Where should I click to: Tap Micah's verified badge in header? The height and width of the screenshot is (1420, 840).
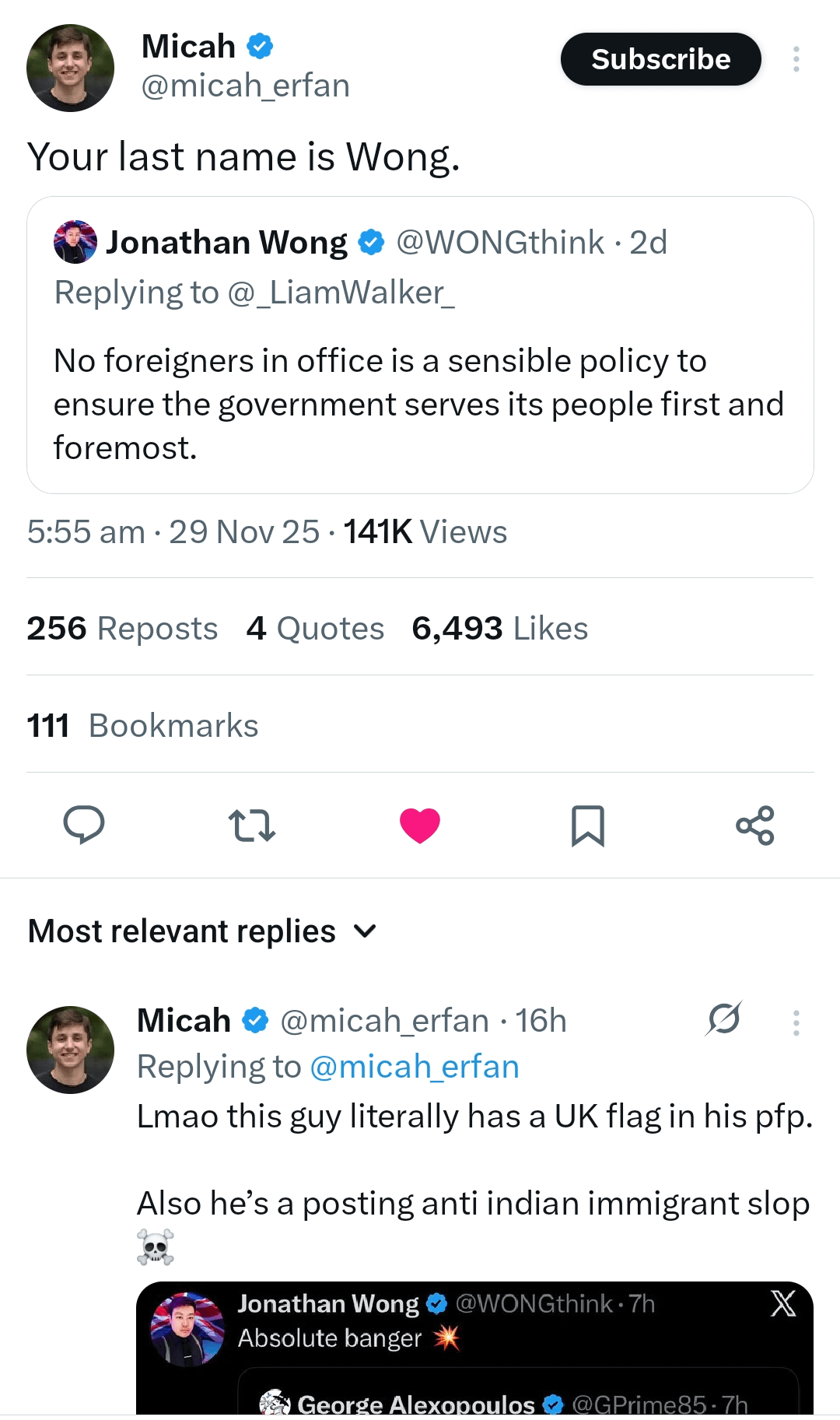coord(260,47)
